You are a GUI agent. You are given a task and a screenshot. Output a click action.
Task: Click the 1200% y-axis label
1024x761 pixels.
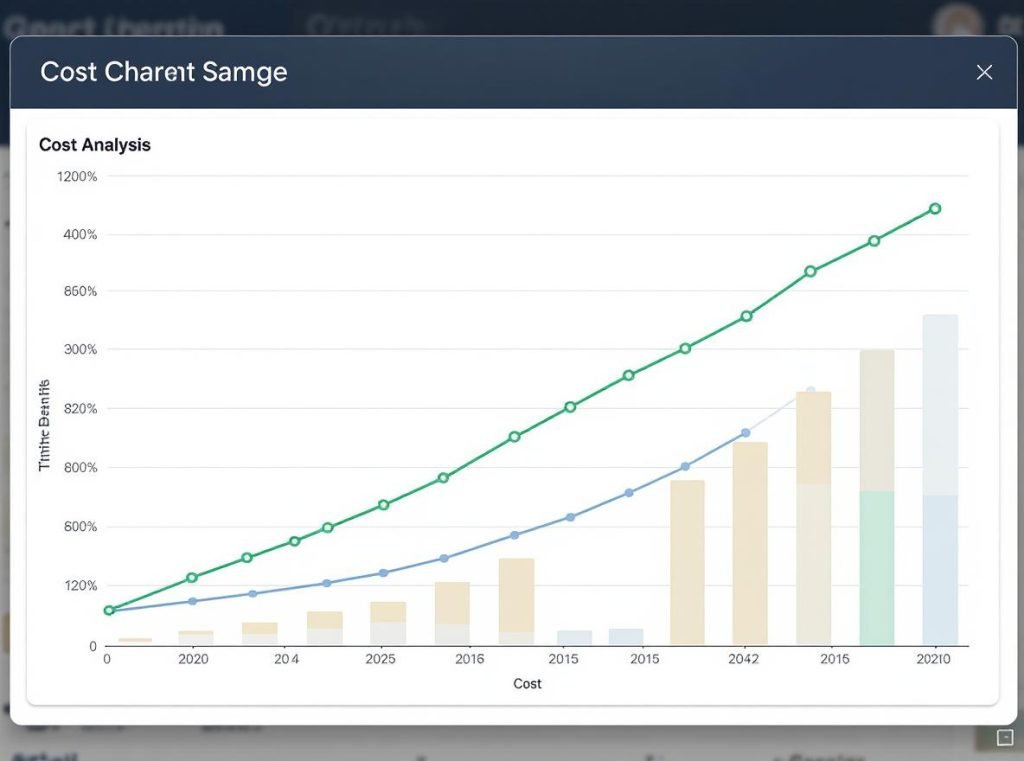click(x=77, y=177)
